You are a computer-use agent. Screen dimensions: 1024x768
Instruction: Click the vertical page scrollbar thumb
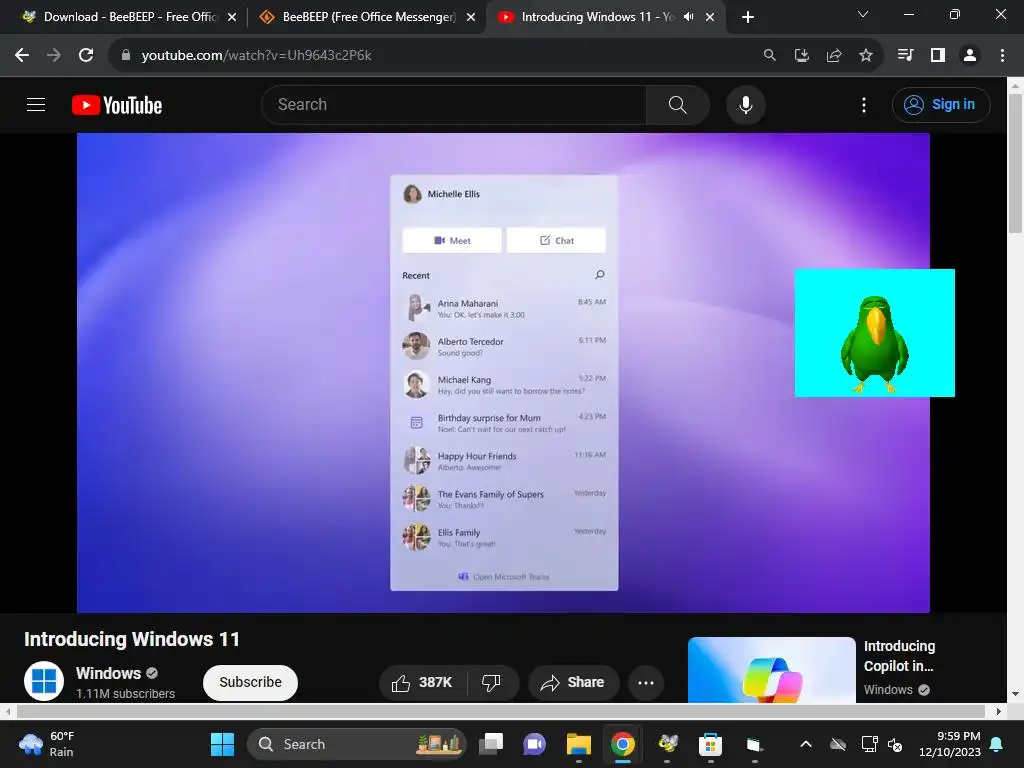tap(1015, 163)
